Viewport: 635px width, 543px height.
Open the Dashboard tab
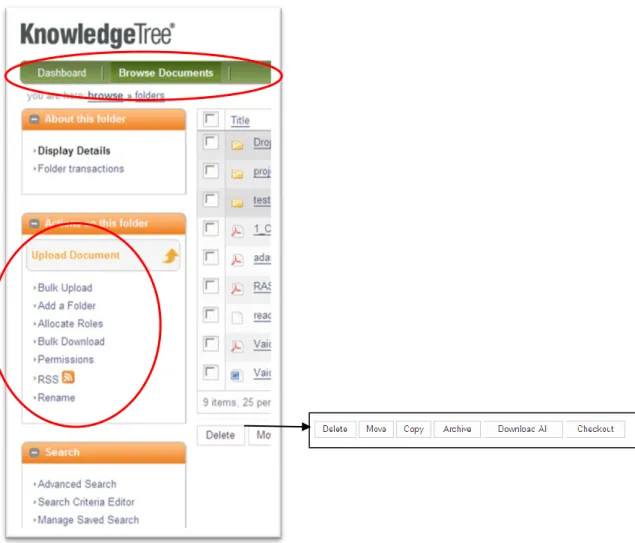click(x=62, y=73)
